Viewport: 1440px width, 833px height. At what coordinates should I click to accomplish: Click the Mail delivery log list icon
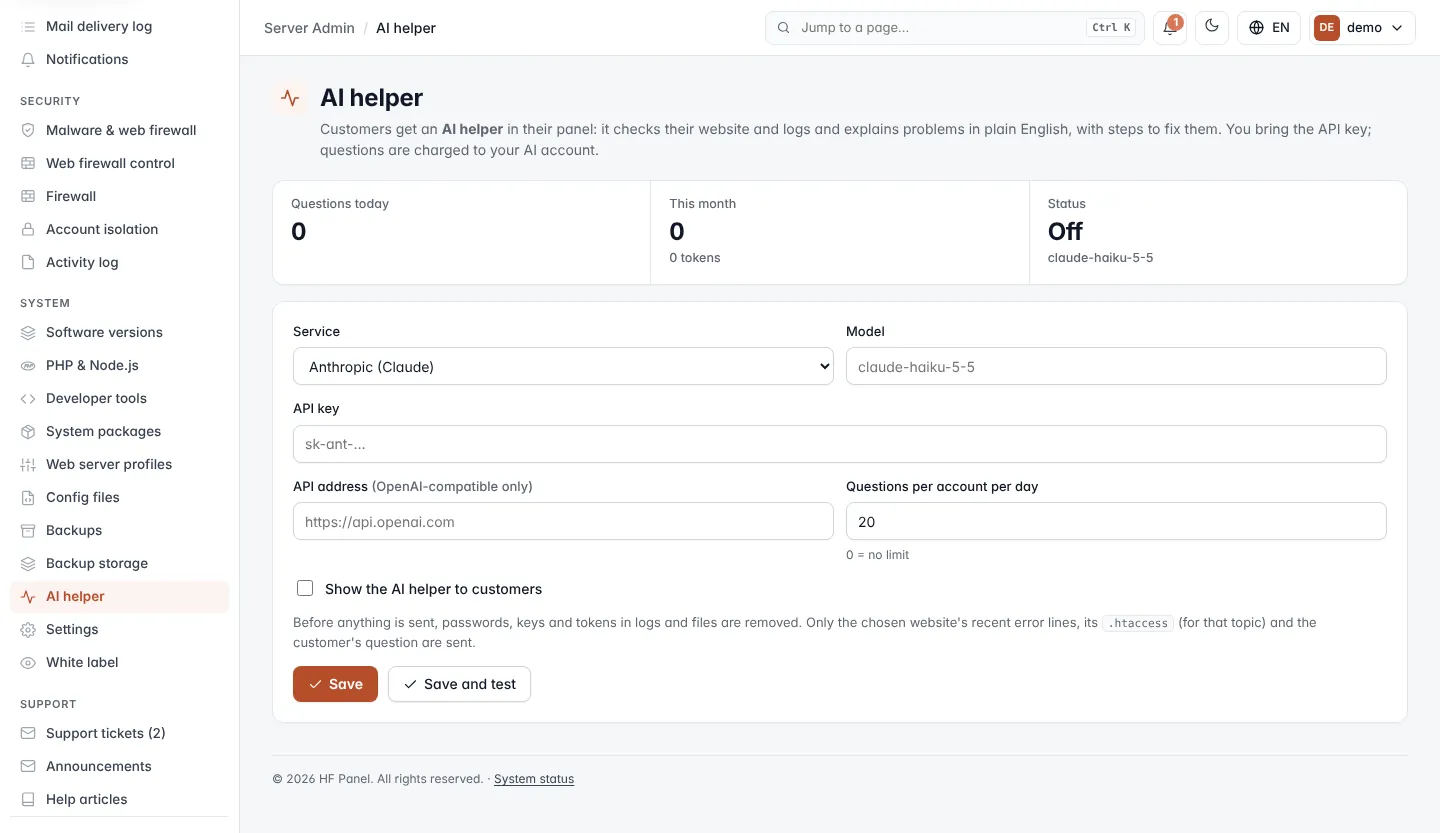coord(28,26)
